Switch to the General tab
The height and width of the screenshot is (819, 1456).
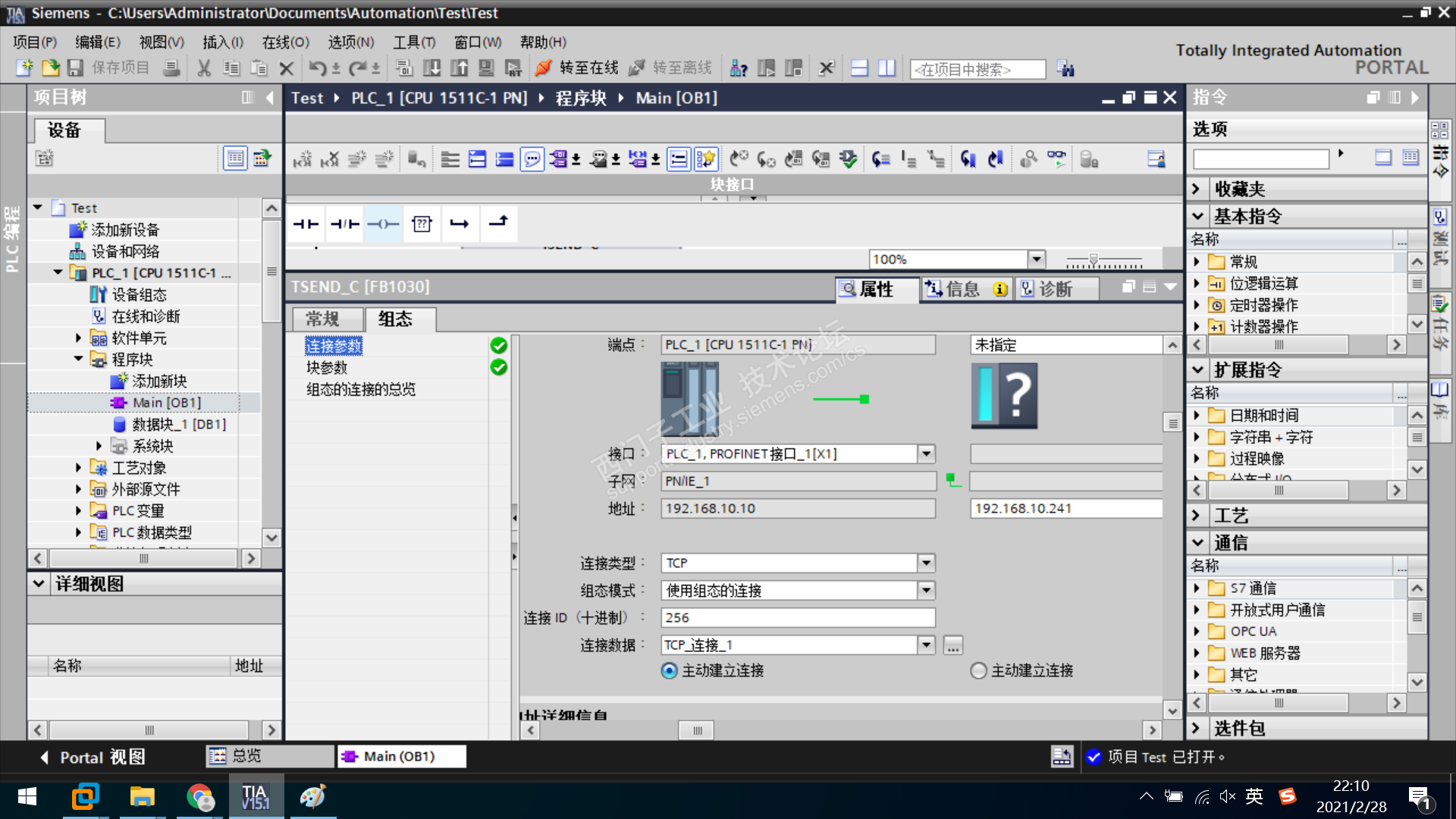coord(323,319)
